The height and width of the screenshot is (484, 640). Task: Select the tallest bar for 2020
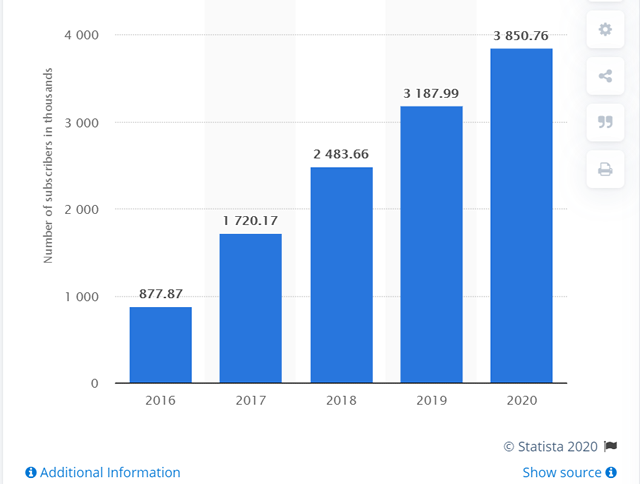coord(521,216)
